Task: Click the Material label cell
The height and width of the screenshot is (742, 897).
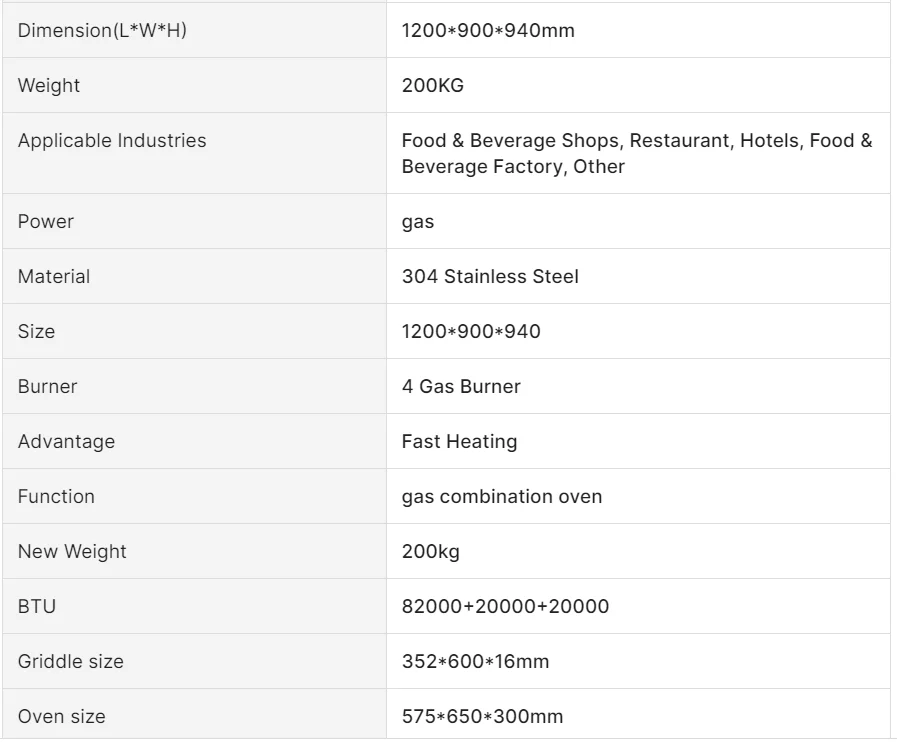Action: pos(54,276)
